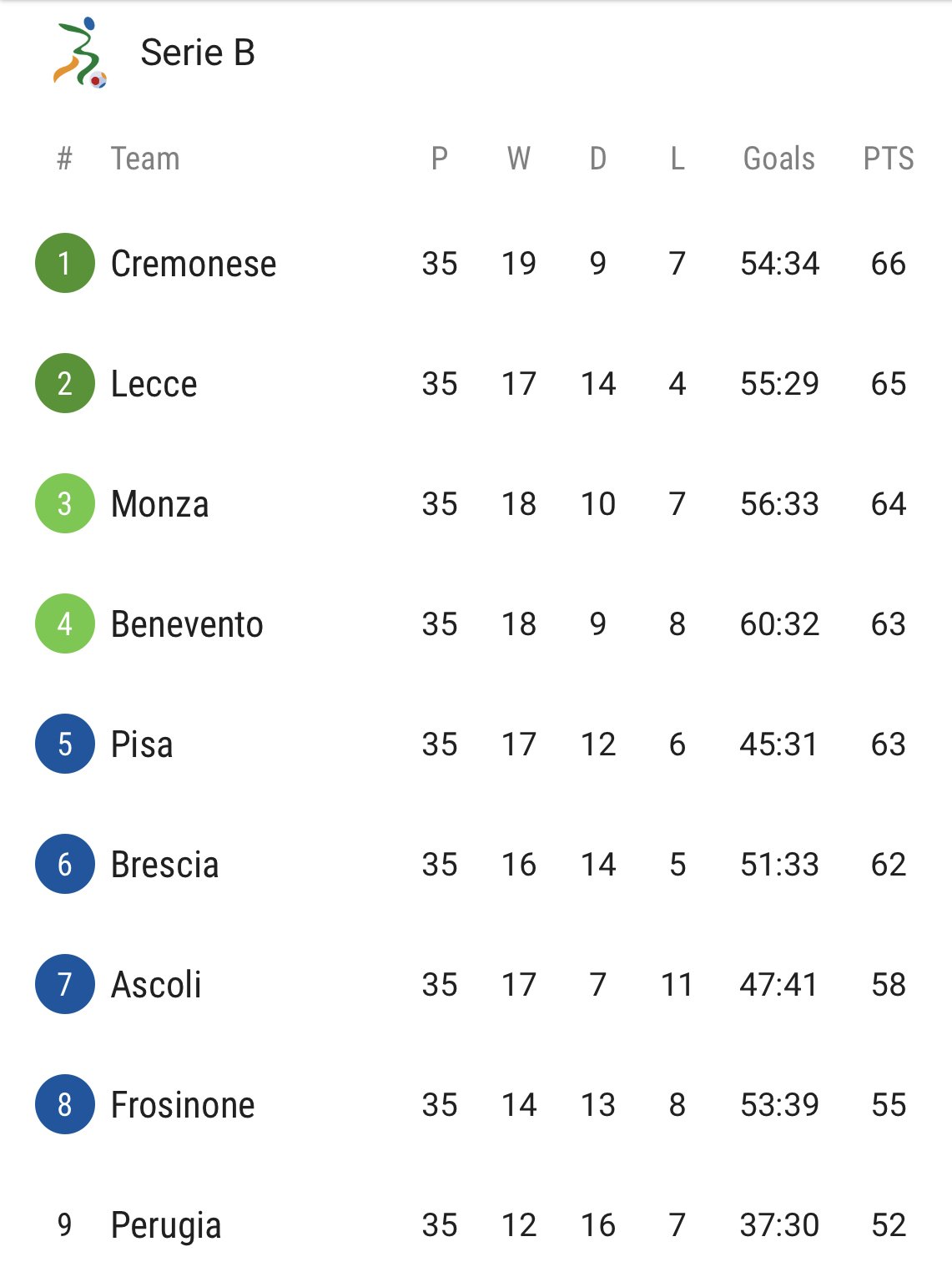952x1282 pixels.
Task: Open the Serie B league title
Action: [198, 53]
